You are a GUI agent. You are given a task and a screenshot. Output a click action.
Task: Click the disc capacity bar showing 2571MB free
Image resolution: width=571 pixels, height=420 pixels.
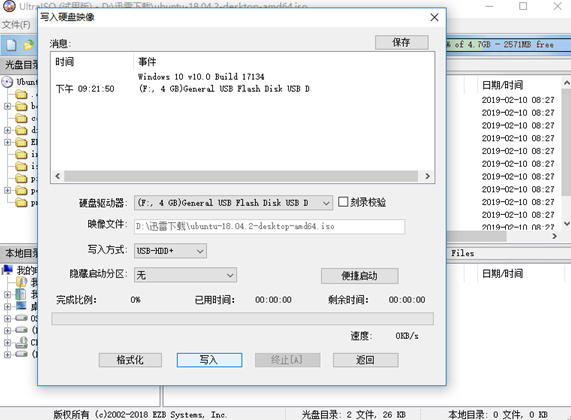point(508,44)
